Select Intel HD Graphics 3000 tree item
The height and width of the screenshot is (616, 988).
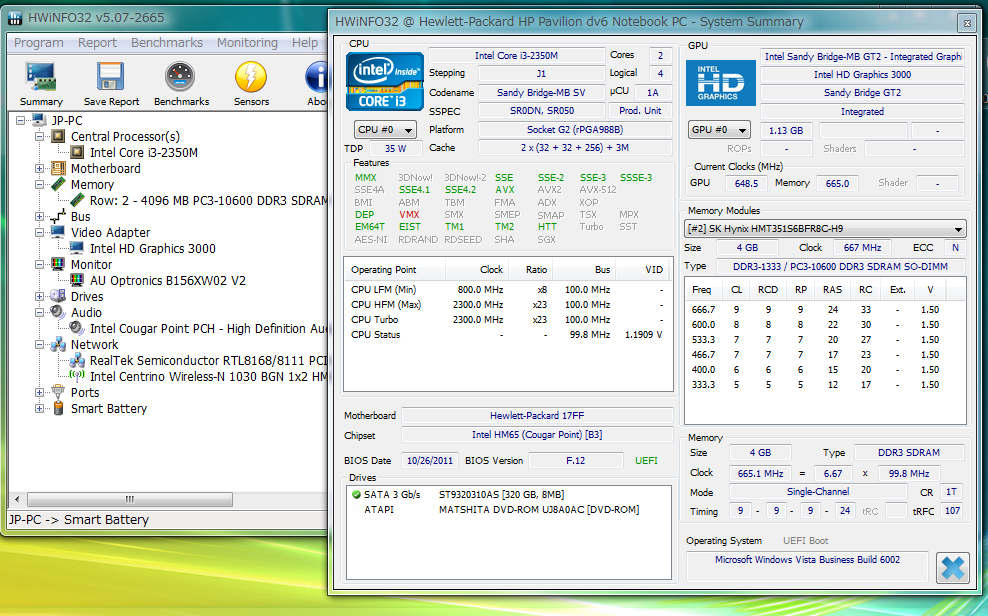point(152,249)
